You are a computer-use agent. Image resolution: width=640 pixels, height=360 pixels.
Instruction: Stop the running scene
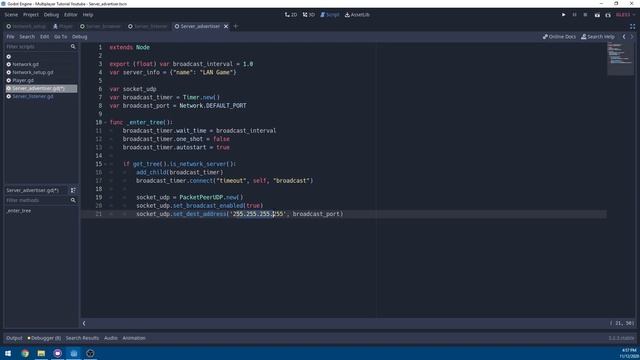(x=585, y=15)
